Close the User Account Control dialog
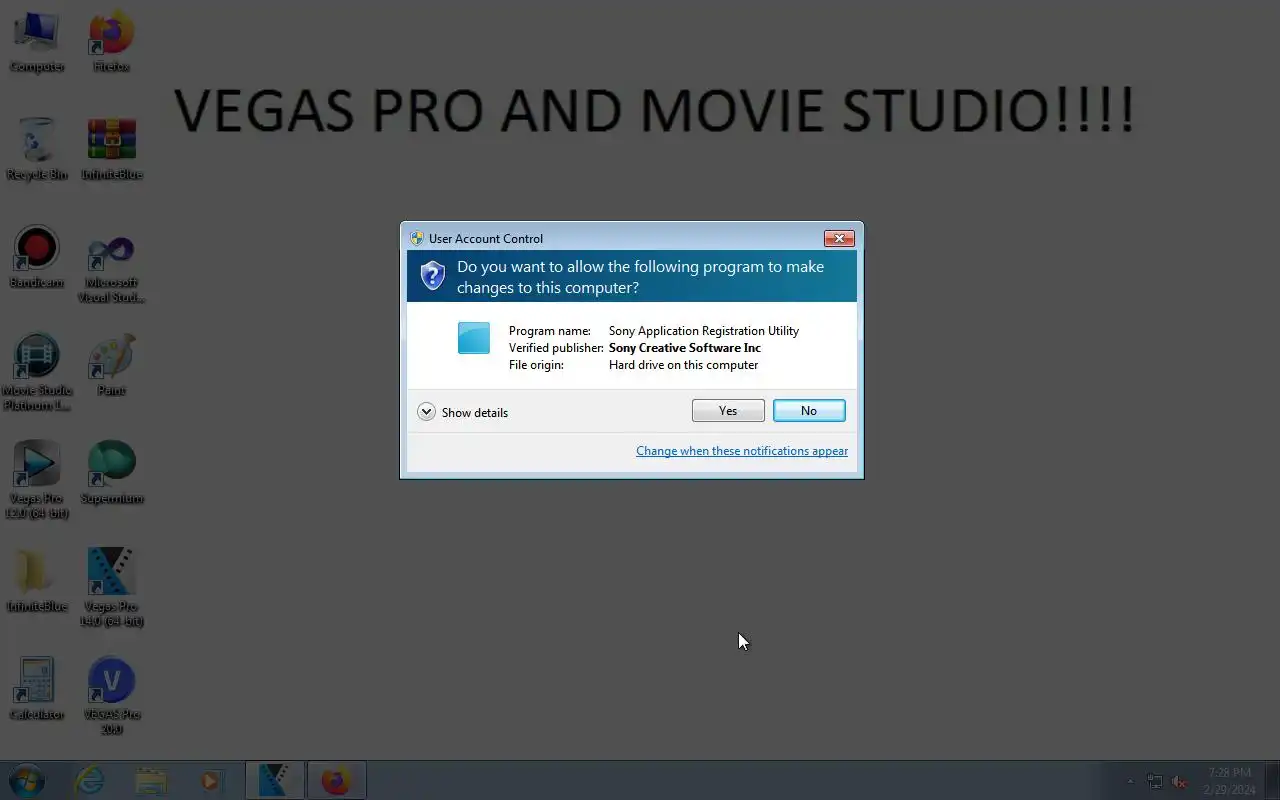Viewport: 1280px width, 800px height. tap(838, 238)
